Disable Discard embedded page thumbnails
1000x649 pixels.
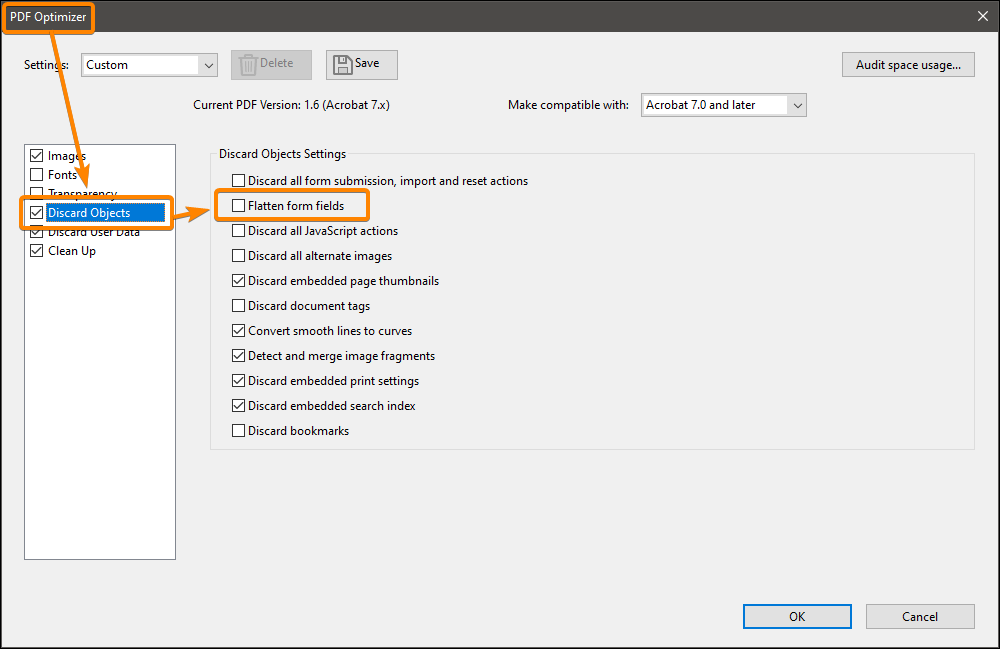[237, 280]
